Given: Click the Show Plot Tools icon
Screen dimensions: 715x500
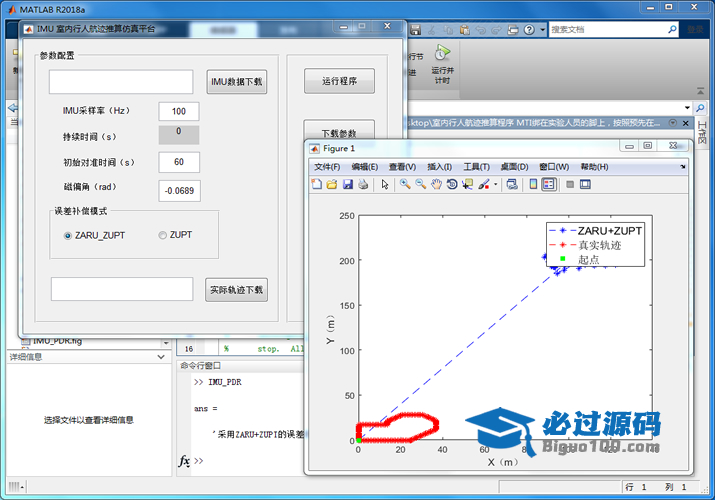Looking at the screenshot, I should (585, 184).
